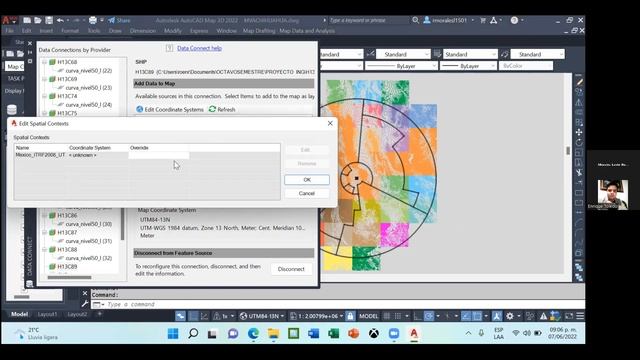Collapse the H13C68 tree node
Screen dimensions: 640x360
[x=44, y=62]
